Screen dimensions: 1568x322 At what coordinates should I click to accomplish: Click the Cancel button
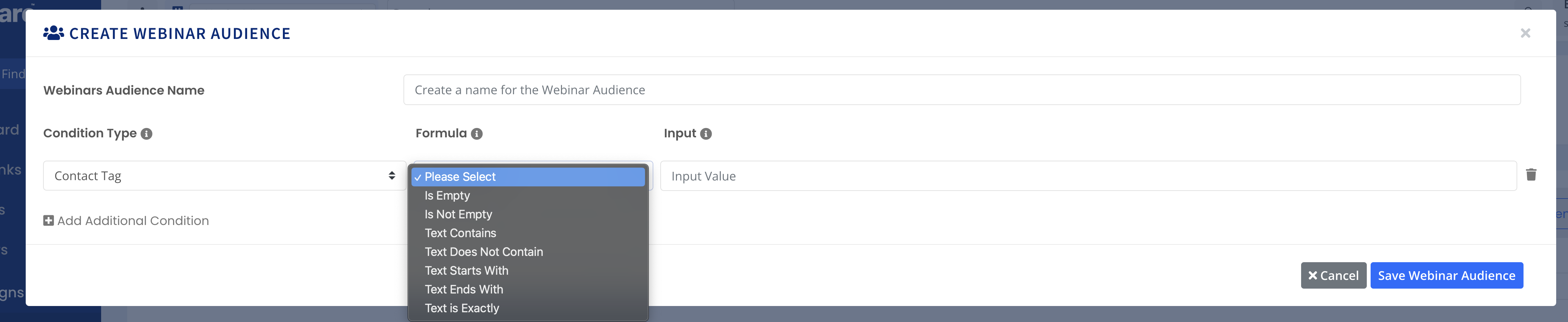(x=1333, y=276)
